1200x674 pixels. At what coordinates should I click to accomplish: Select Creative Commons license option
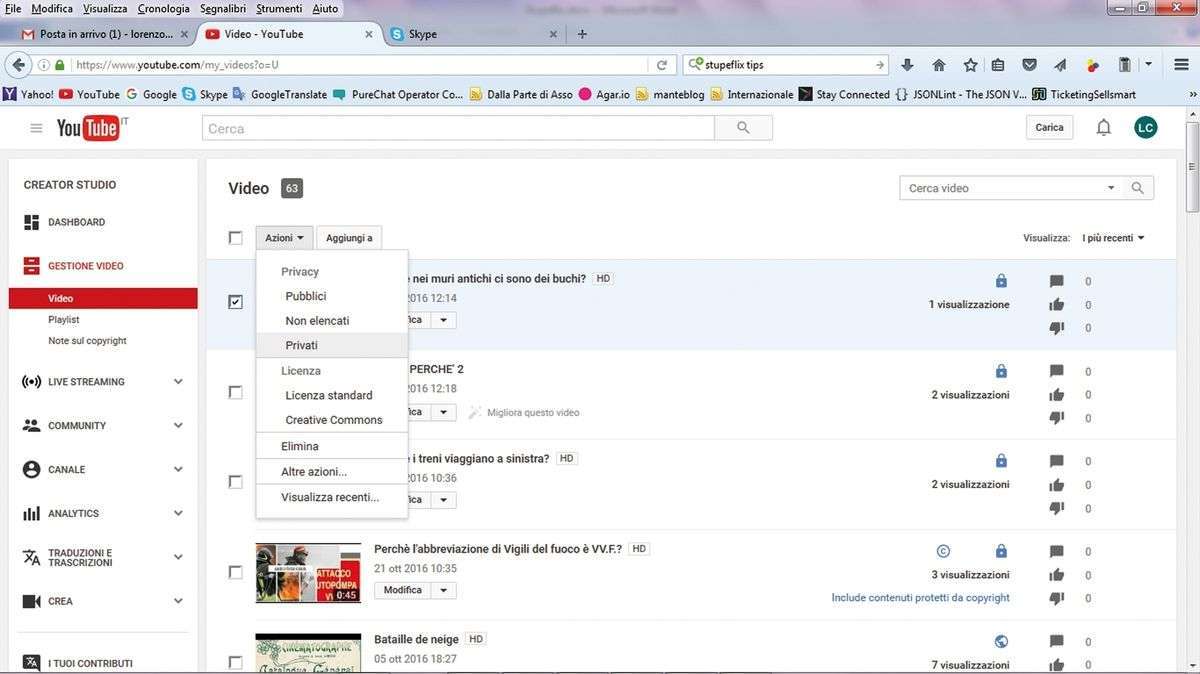[332, 420]
